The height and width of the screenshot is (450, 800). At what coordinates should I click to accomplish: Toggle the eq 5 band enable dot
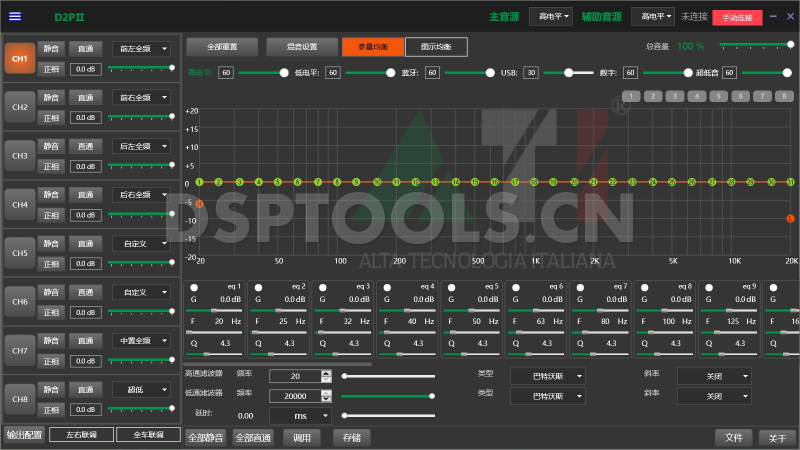pyautogui.click(x=452, y=287)
